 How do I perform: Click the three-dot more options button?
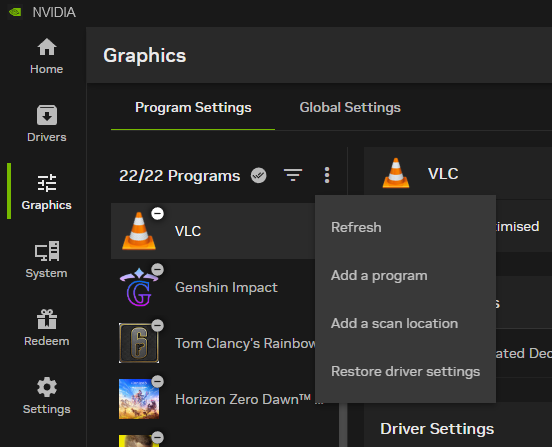tap(327, 175)
